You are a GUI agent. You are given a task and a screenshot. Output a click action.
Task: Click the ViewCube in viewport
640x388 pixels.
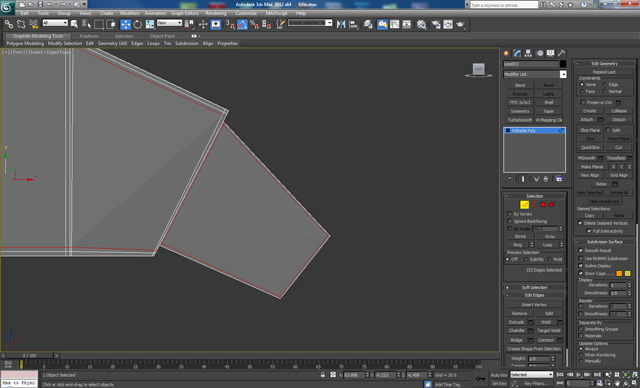tap(478, 69)
